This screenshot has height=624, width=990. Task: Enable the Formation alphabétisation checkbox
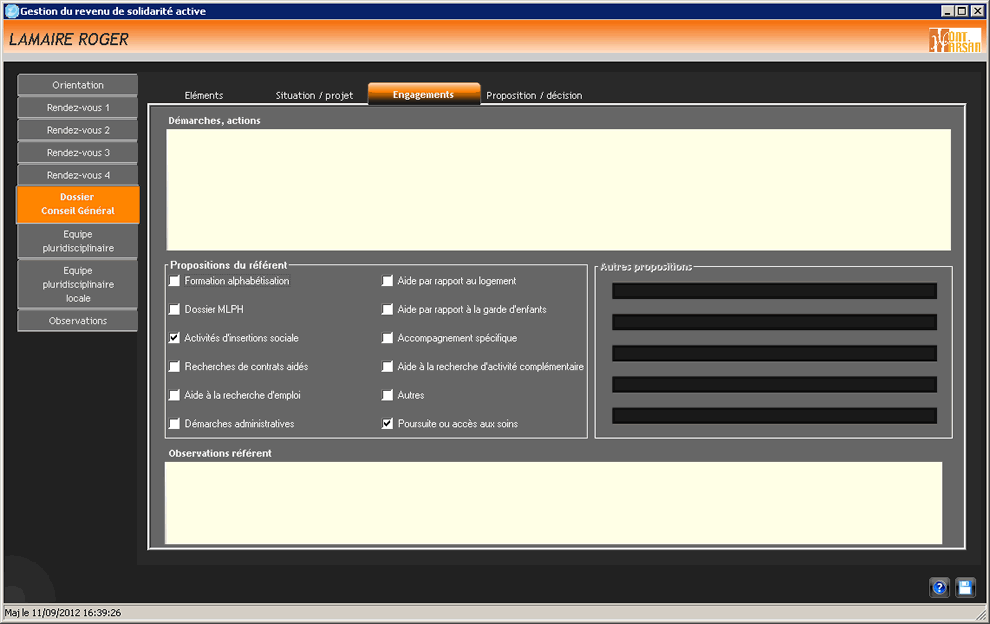tap(175, 282)
